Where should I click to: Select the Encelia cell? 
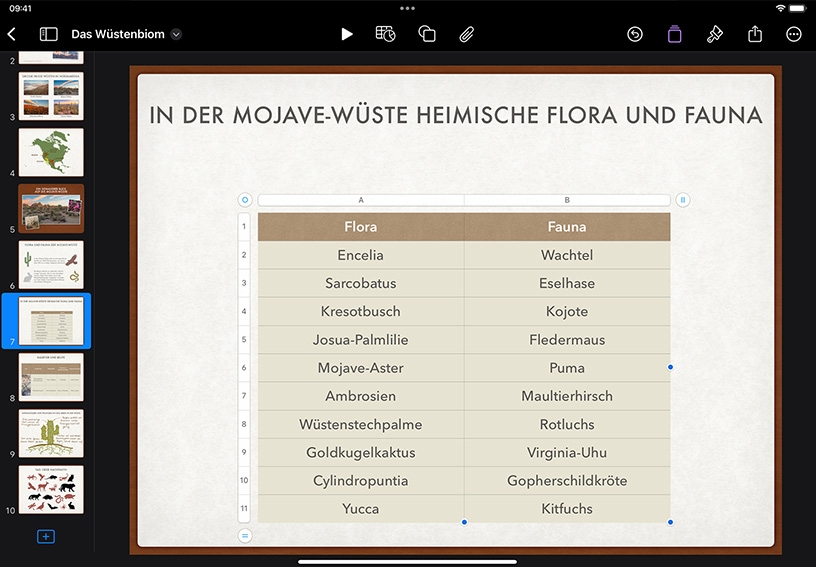tap(361, 255)
